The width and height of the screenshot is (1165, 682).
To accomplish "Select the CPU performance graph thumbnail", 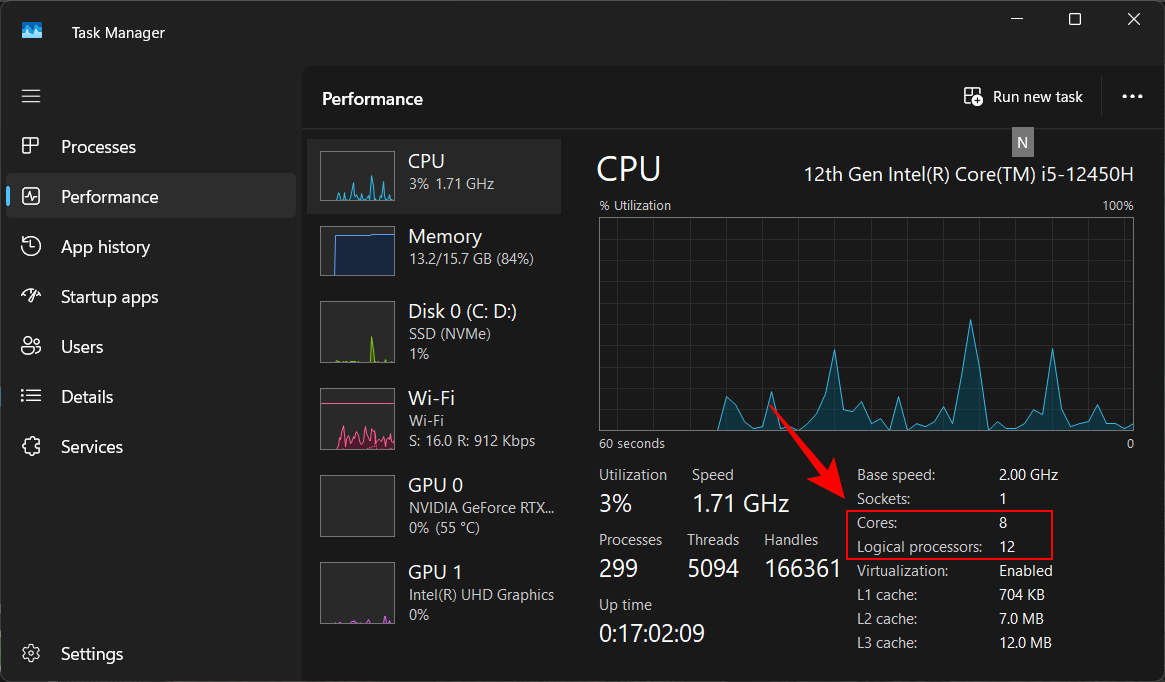I will 357,176.
